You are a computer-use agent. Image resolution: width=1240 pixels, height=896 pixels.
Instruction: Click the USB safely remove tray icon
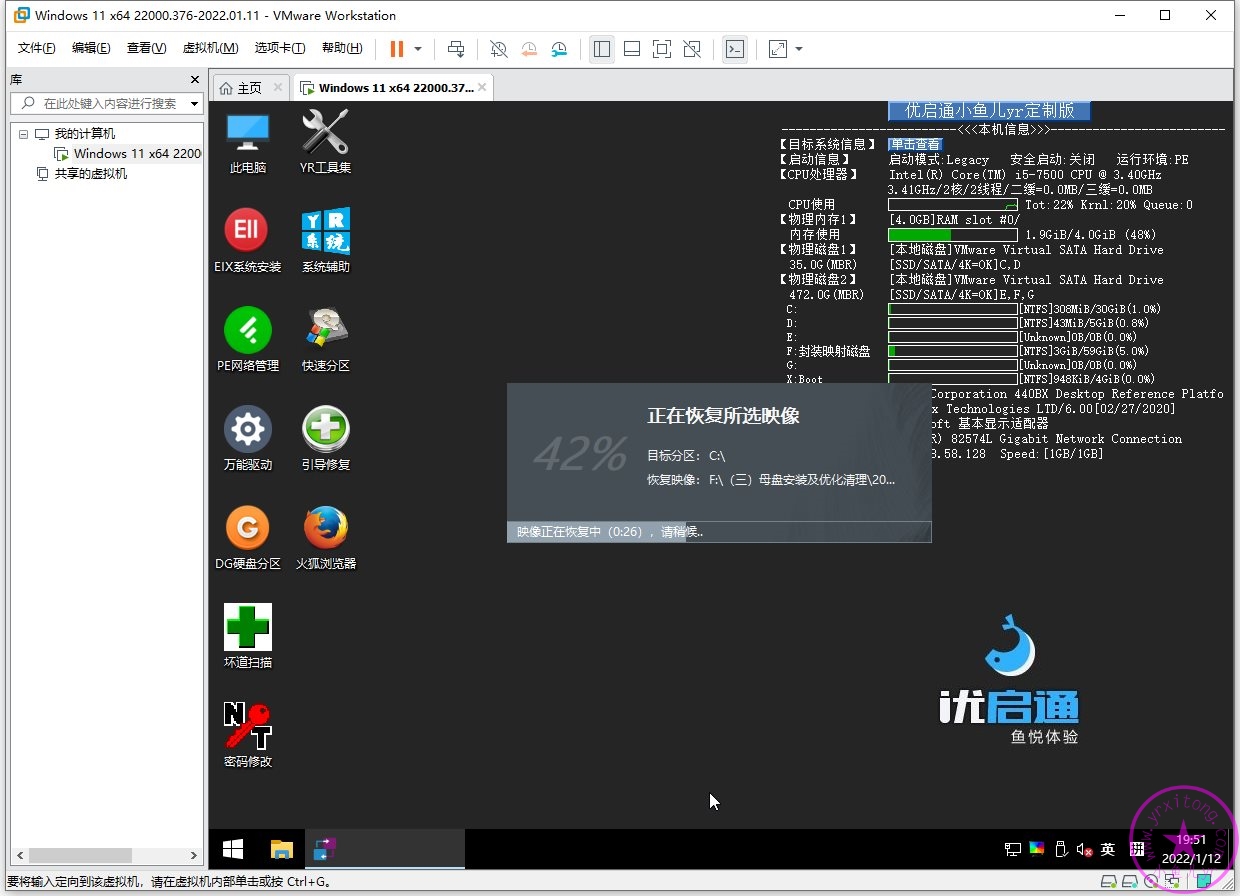click(x=1062, y=849)
